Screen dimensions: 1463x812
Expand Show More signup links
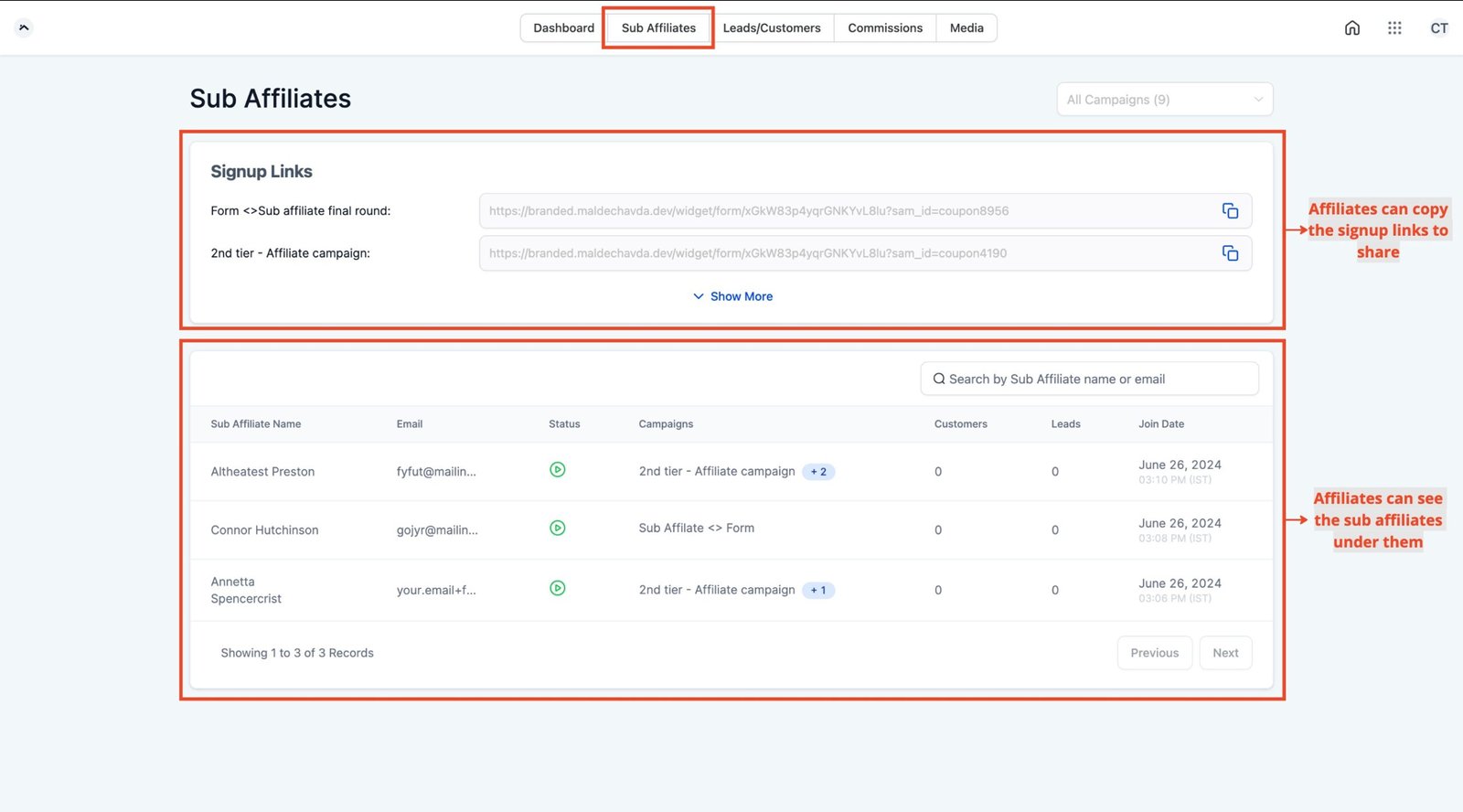click(x=732, y=296)
